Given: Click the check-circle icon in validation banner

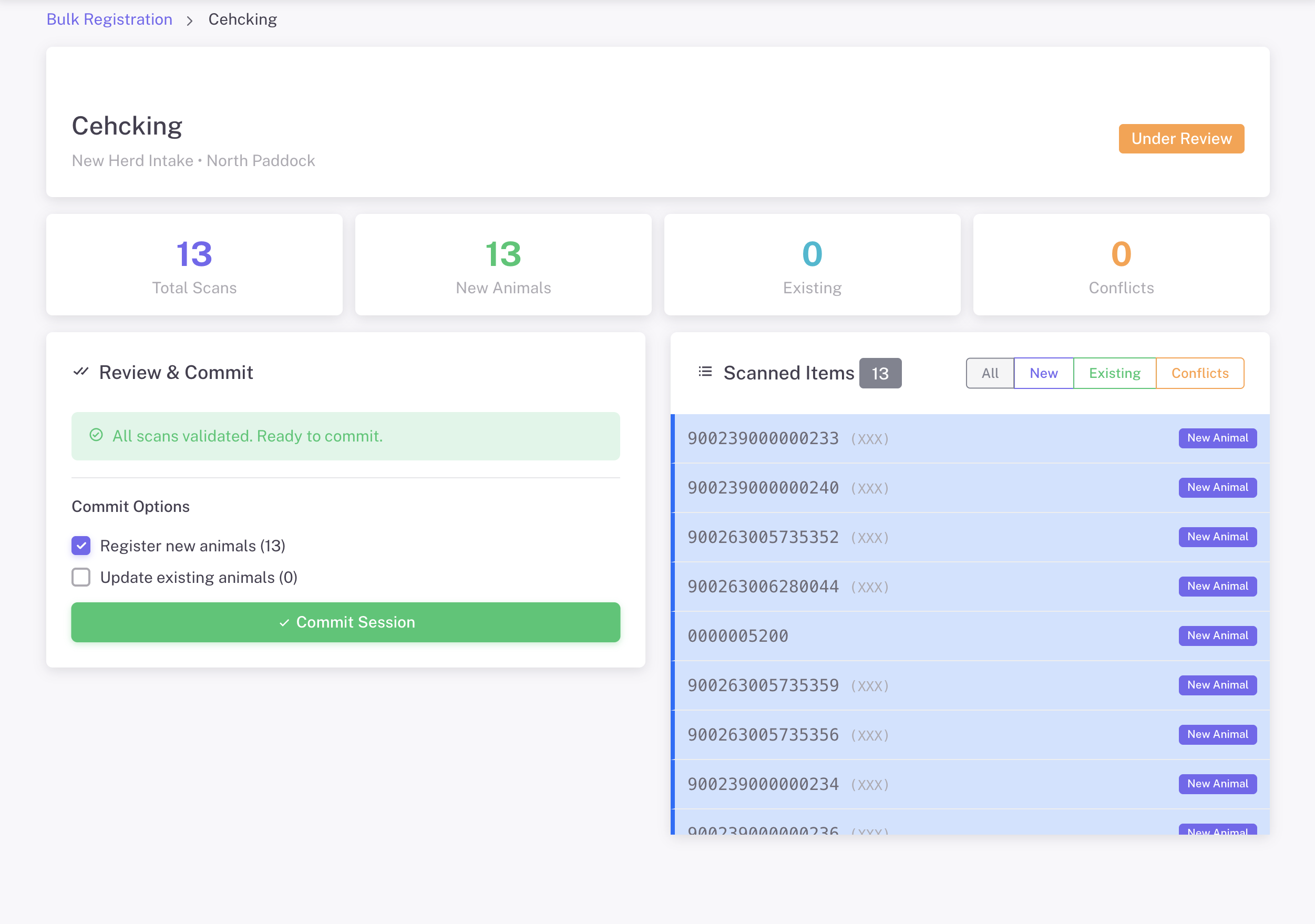Looking at the screenshot, I should 97,435.
